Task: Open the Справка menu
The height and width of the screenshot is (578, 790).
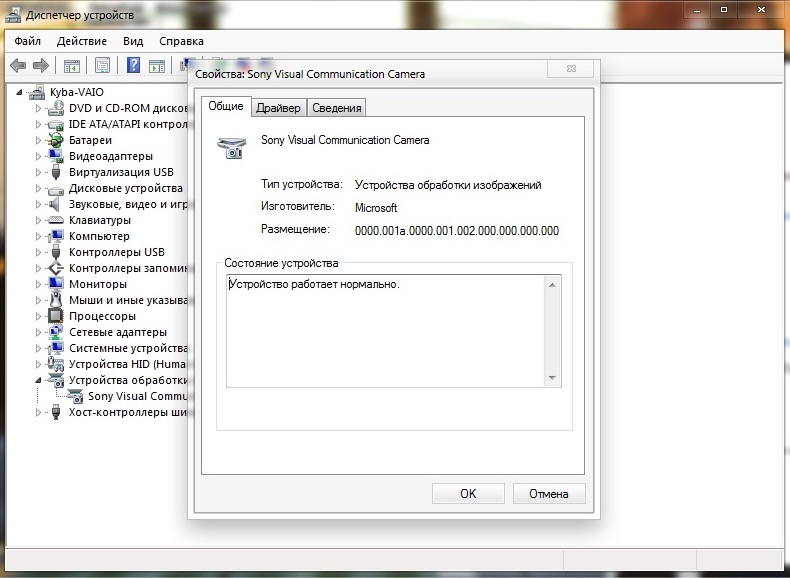Action: coord(181,41)
